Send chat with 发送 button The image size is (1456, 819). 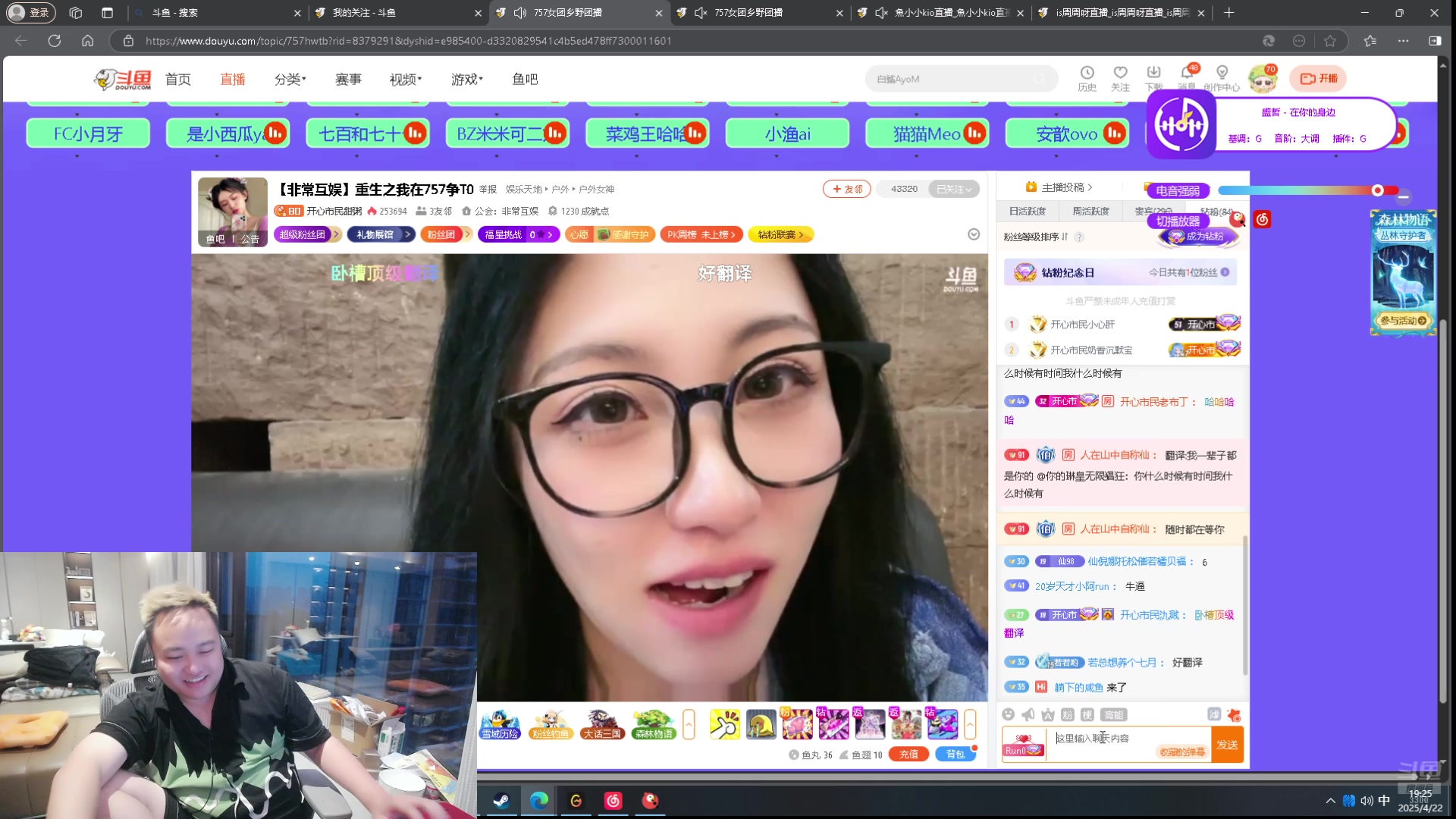[x=1227, y=745]
